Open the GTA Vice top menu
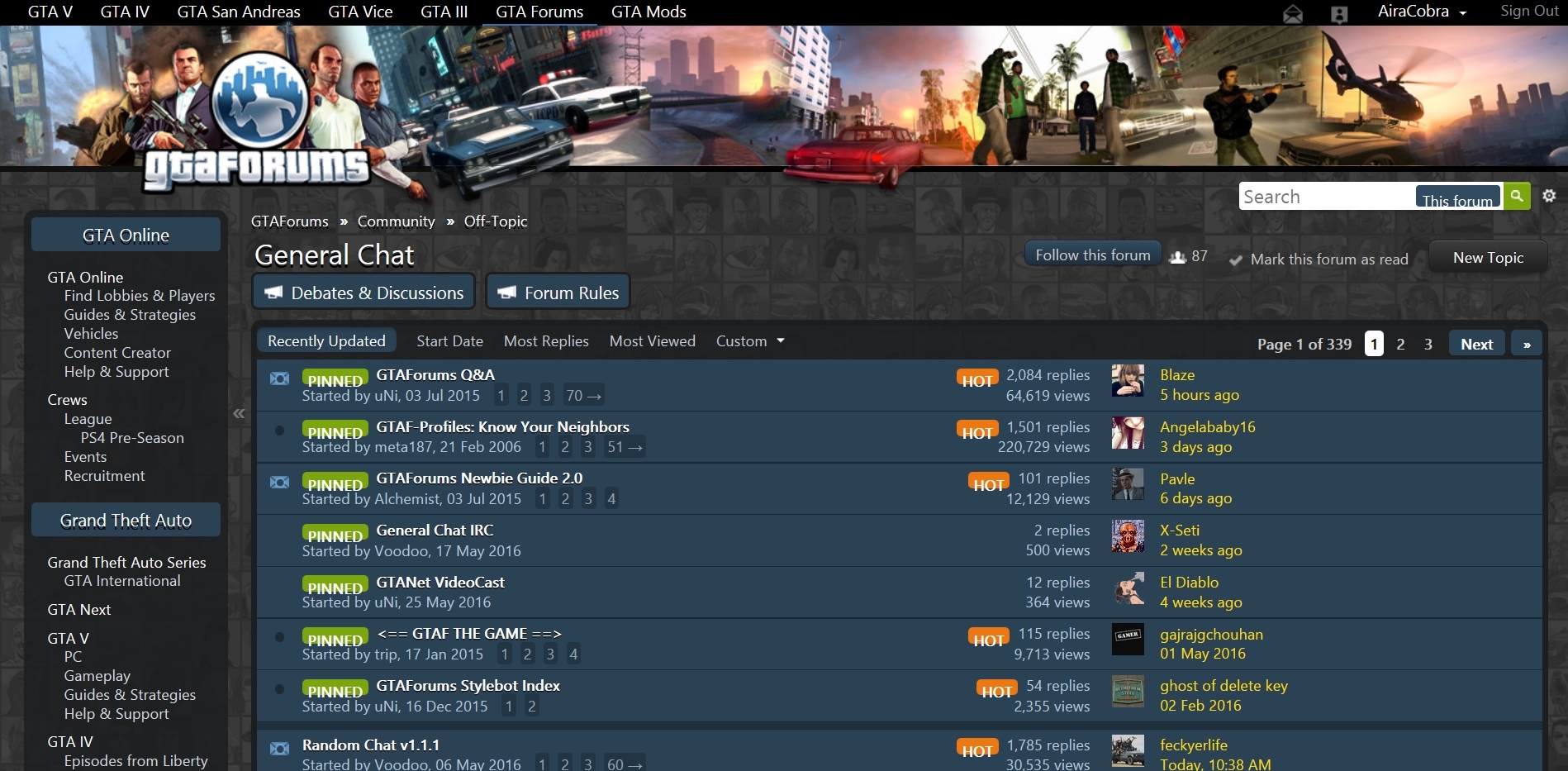Image resolution: width=1568 pixels, height=771 pixels. (x=360, y=12)
